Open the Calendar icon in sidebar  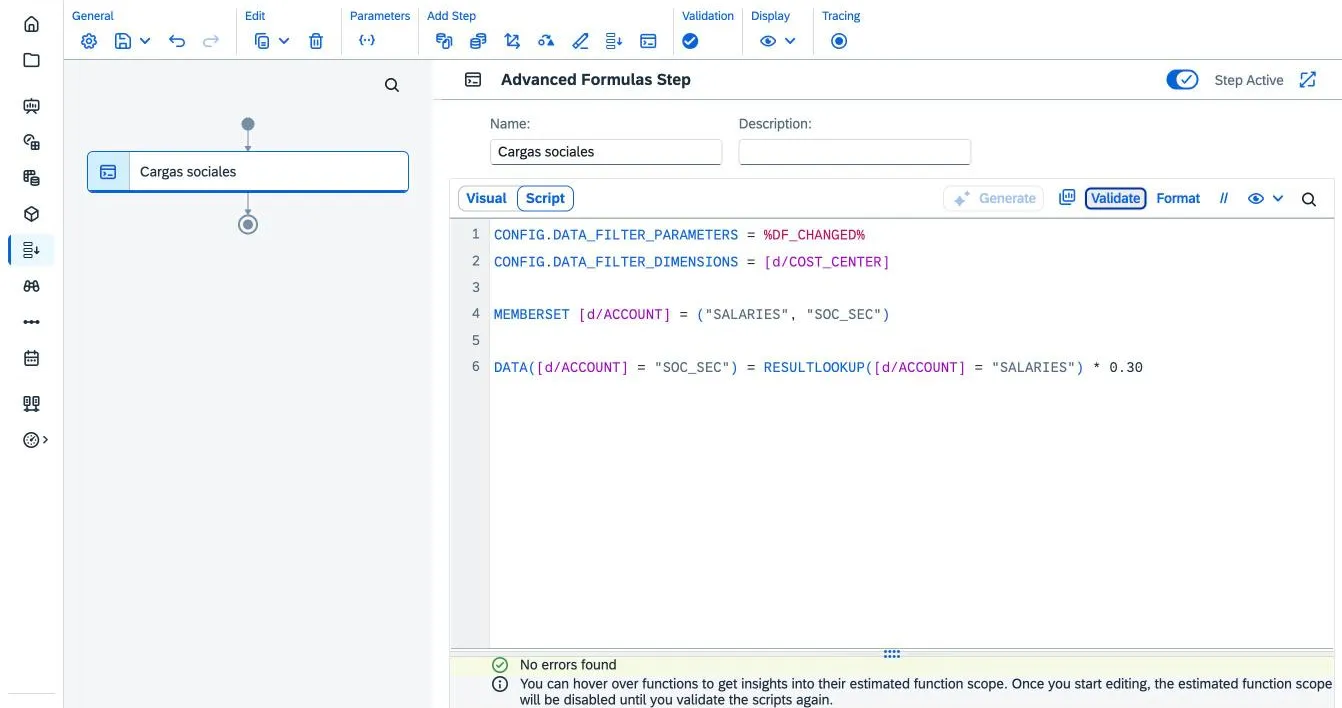tap(31, 358)
